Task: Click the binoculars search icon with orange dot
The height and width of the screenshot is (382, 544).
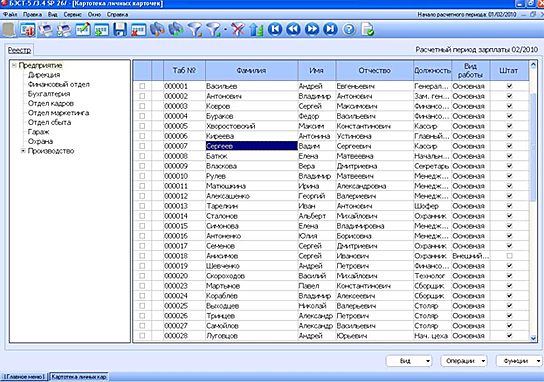Action: [157, 29]
